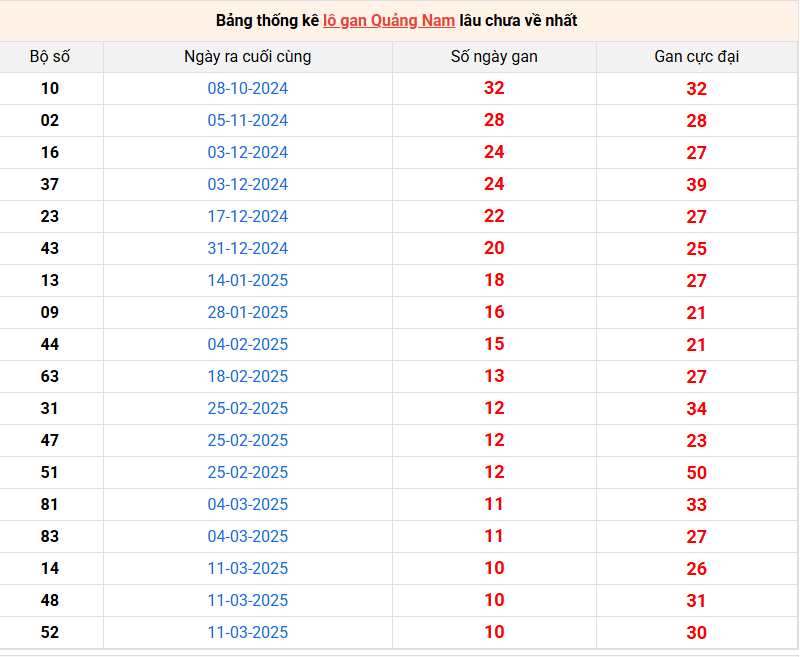800x657 pixels.
Task: Open the "lô gan Quảng Nam" link
Action: pyautogui.click(x=389, y=20)
